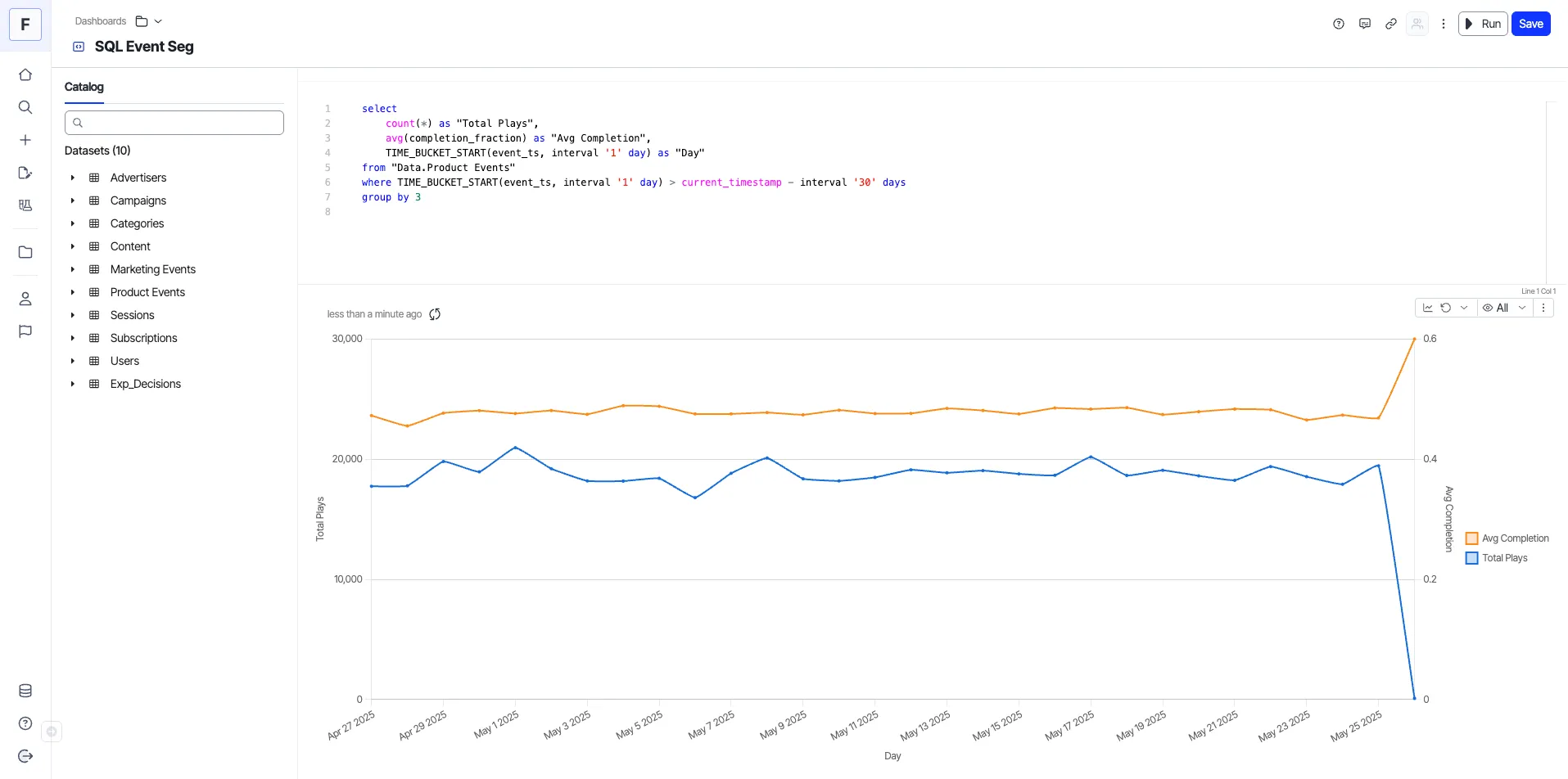Viewport: 1568px width, 779px height.
Task: Open the flag icon in left sidebar
Action: 25,331
